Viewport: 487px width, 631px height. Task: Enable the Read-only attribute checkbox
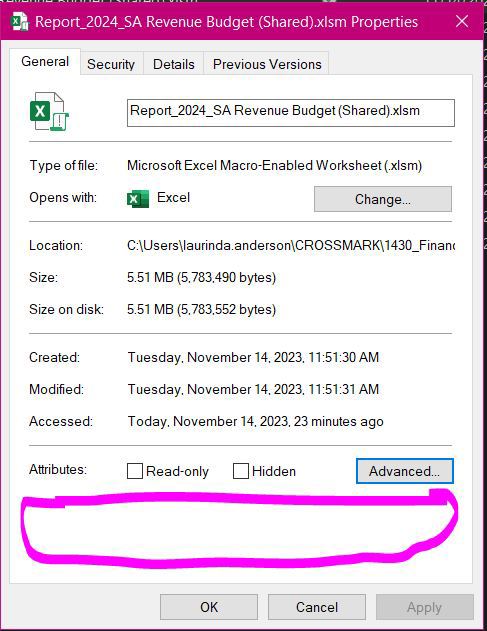135,471
